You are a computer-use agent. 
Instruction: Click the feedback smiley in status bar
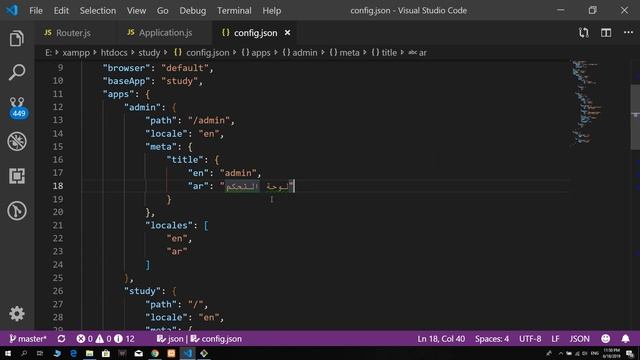tap(606, 339)
